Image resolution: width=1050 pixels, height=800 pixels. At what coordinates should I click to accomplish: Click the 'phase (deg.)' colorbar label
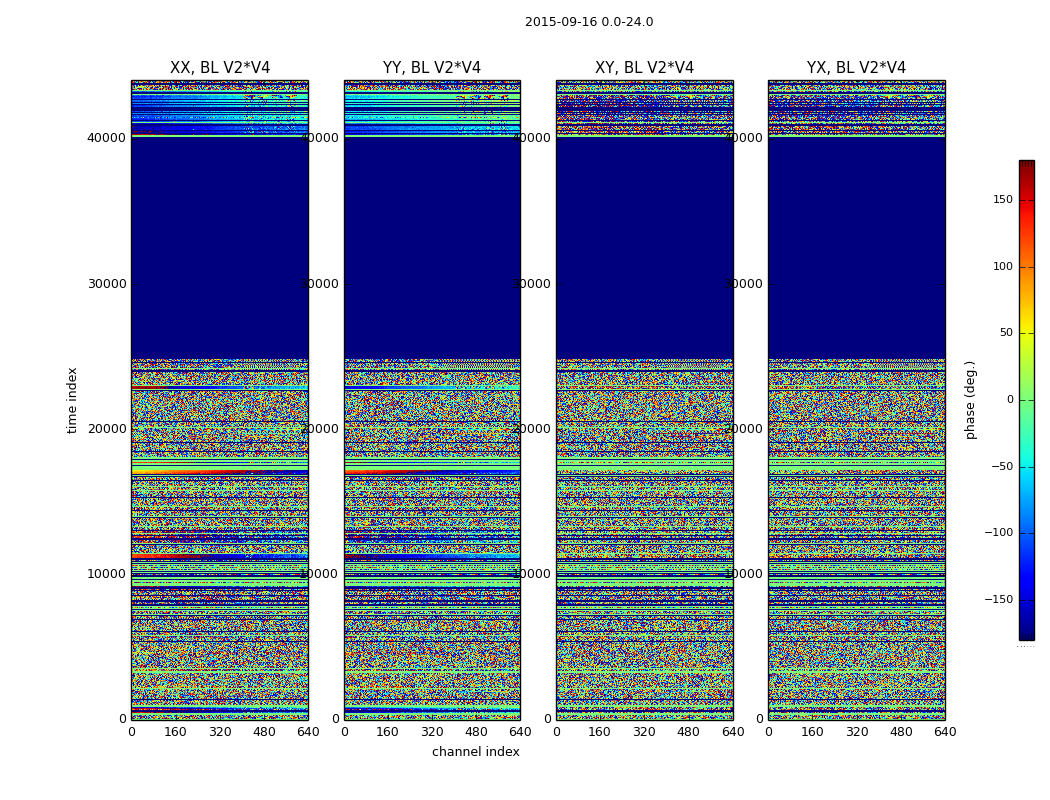[x=970, y=400]
